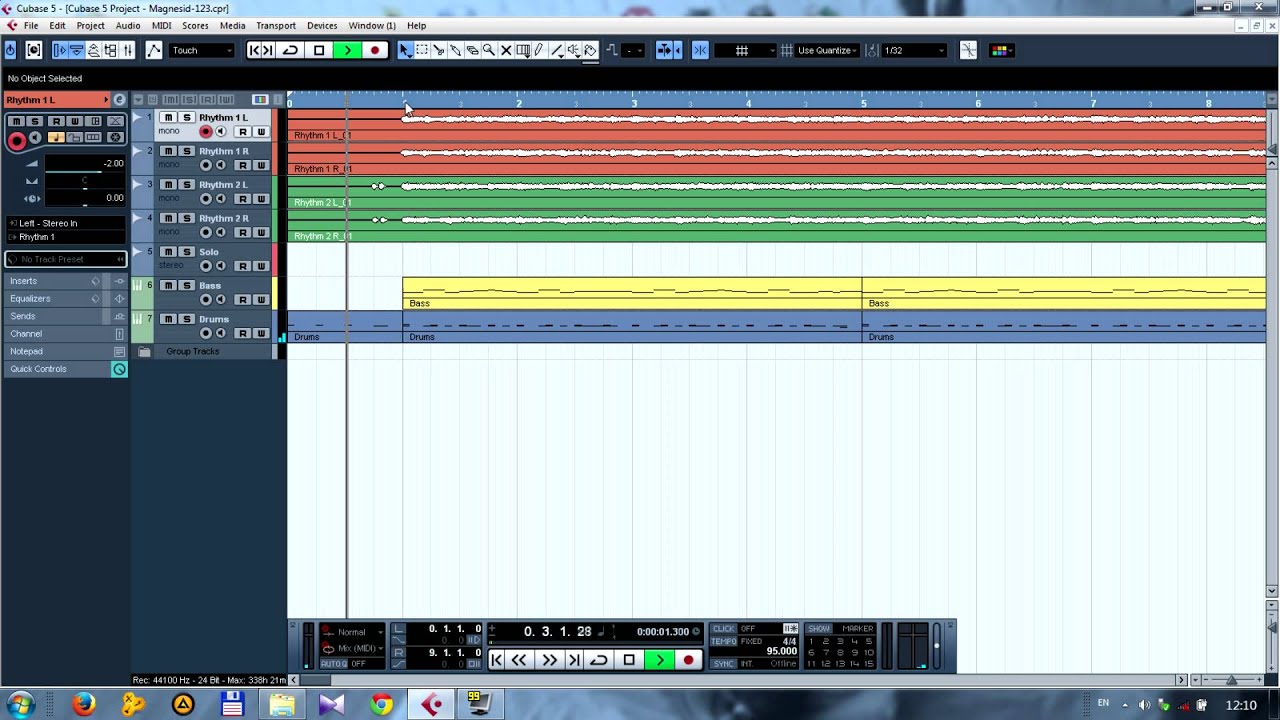The height and width of the screenshot is (720, 1280).
Task: Solo the Bass track
Action: [186, 285]
